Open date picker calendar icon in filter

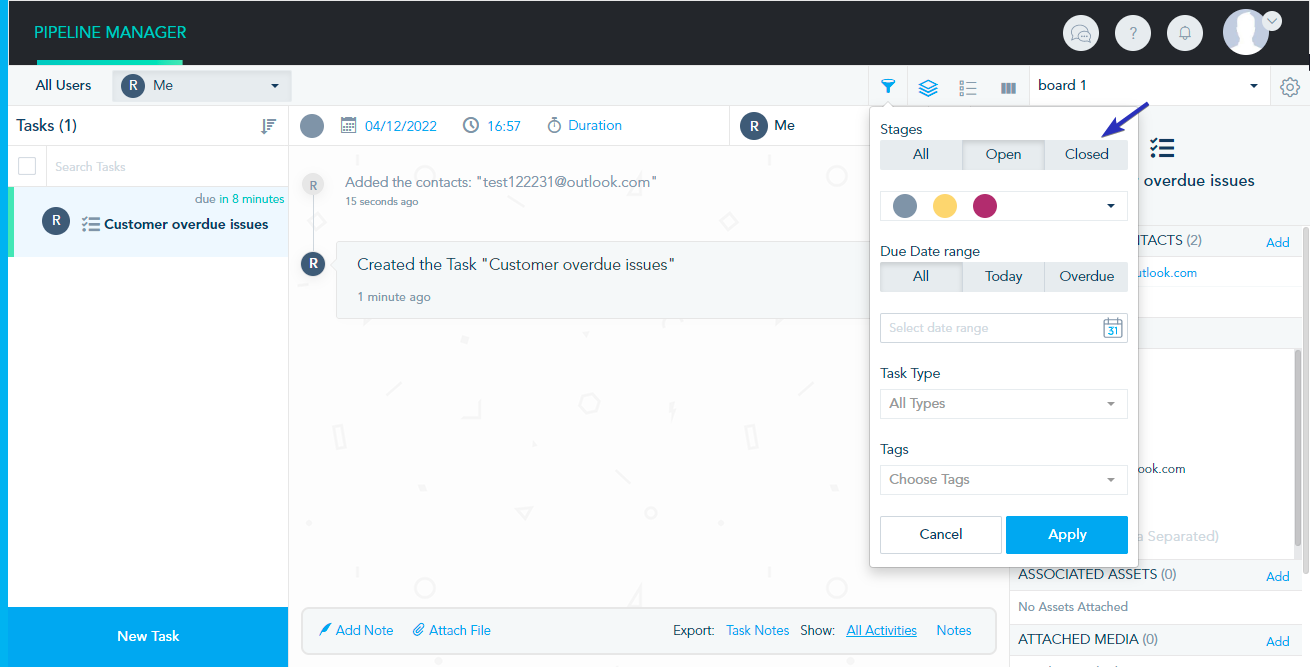pos(1113,328)
